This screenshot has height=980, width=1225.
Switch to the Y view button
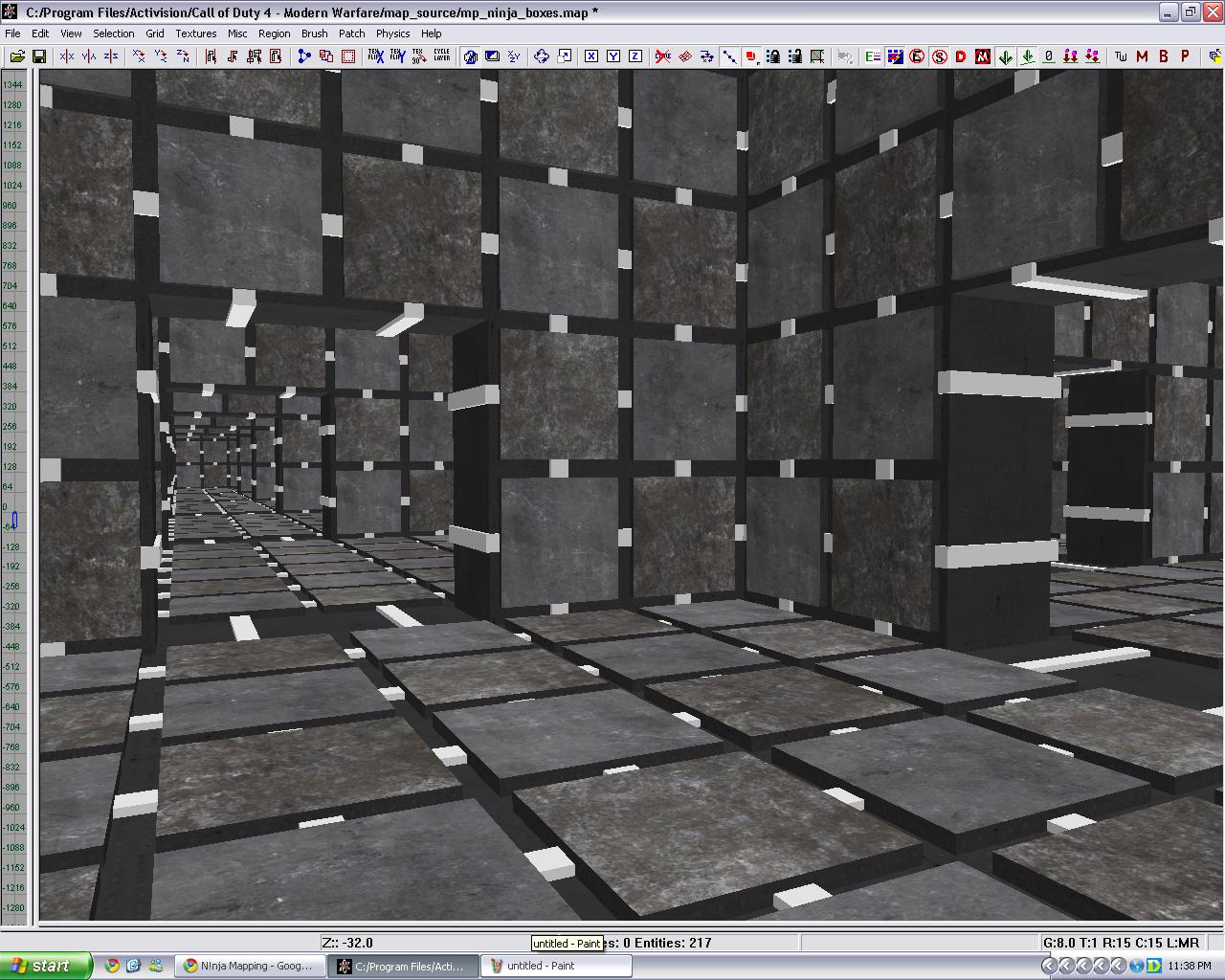[x=613, y=56]
